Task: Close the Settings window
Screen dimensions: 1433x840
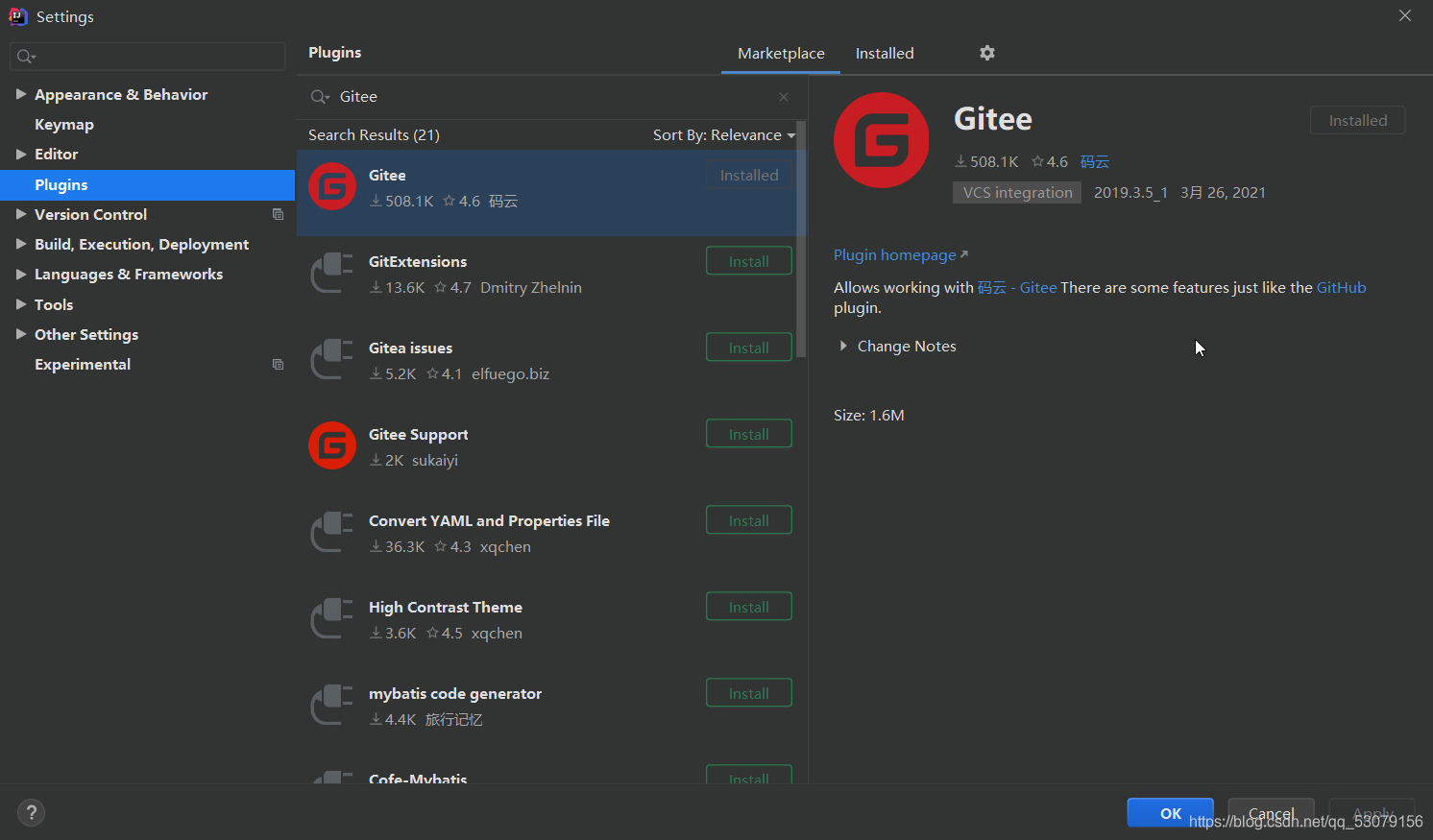Action: click(1405, 16)
